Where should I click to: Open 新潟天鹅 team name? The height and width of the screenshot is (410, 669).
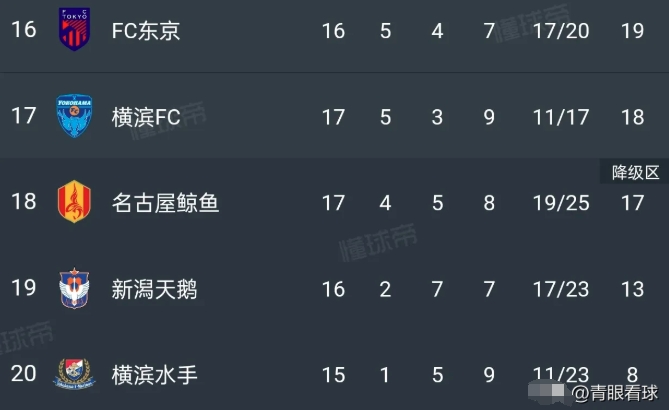click(154, 289)
